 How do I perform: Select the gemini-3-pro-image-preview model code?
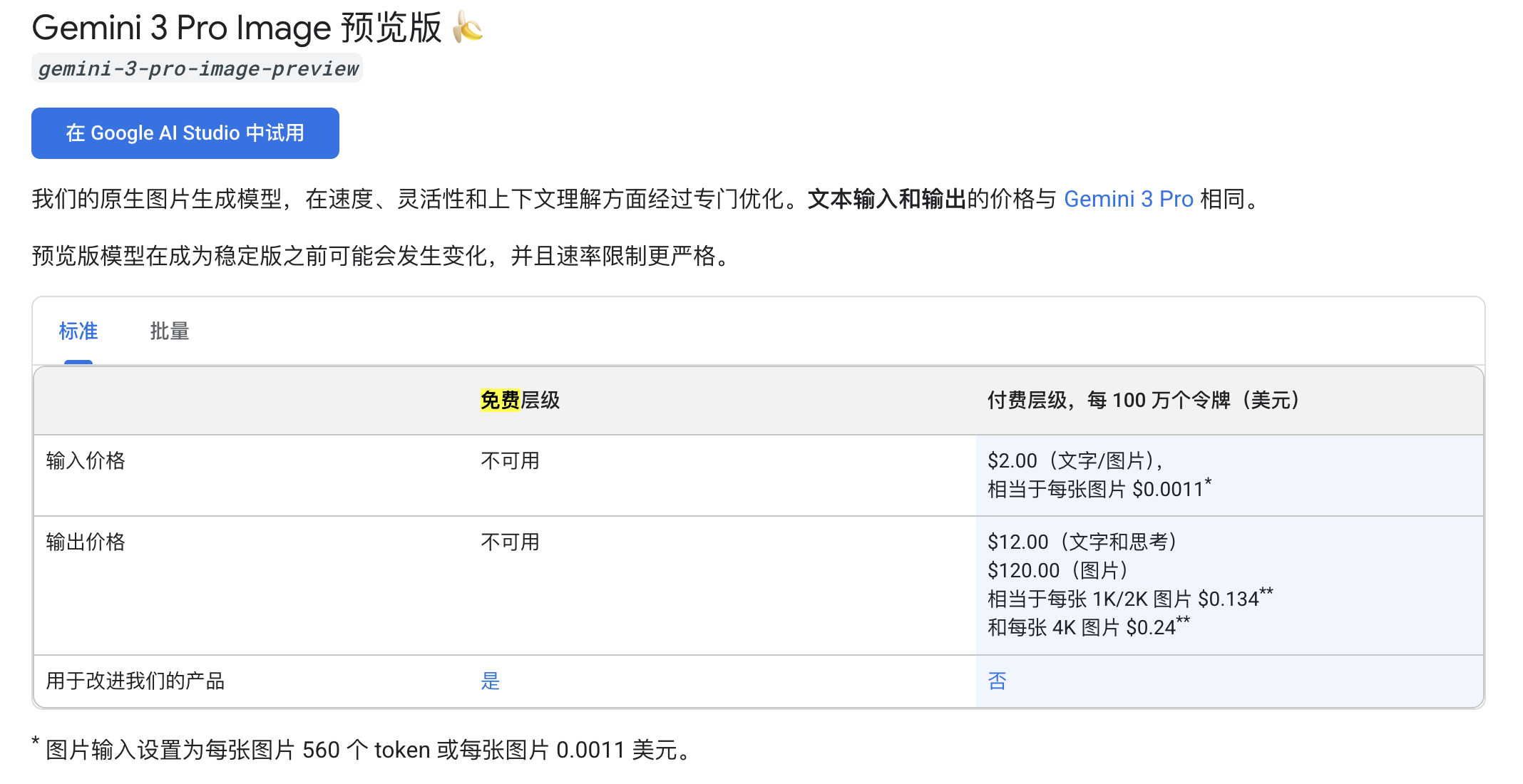198,68
